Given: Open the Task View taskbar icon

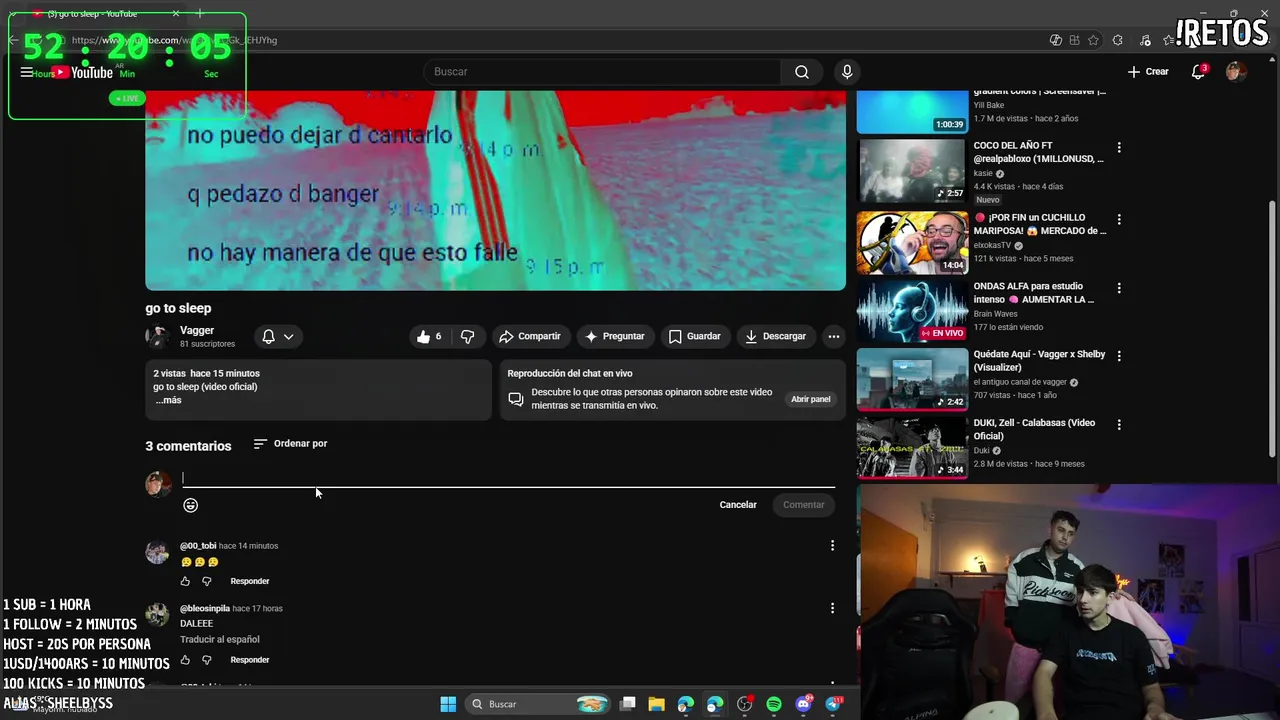Looking at the screenshot, I should pyautogui.click(x=627, y=704).
